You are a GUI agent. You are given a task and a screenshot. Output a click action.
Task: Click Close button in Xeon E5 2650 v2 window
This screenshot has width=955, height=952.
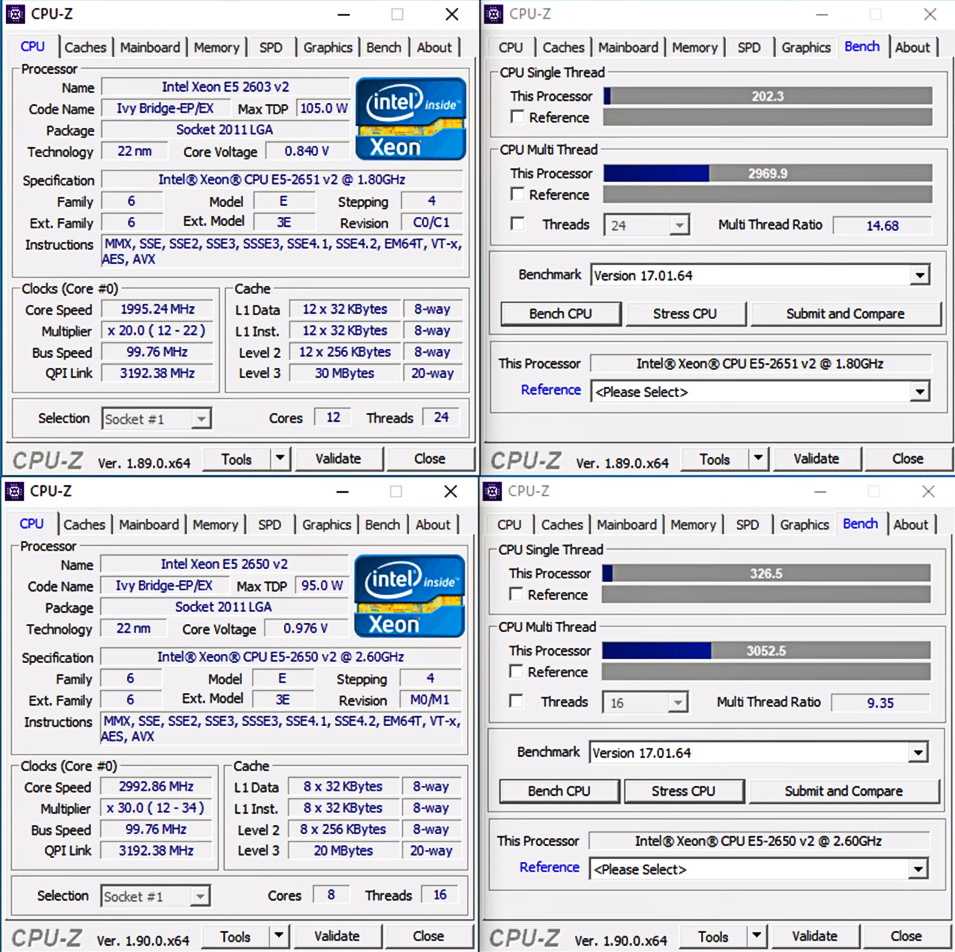pyautogui.click(x=428, y=936)
